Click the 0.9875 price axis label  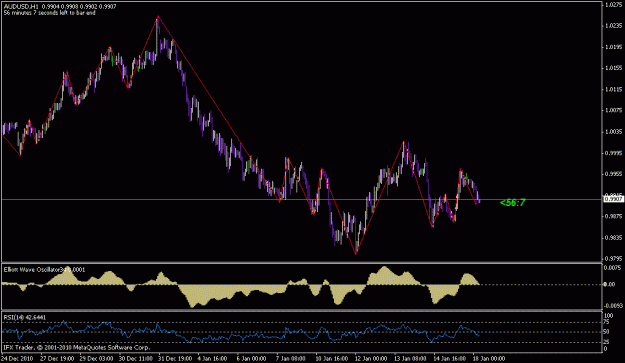tap(613, 216)
